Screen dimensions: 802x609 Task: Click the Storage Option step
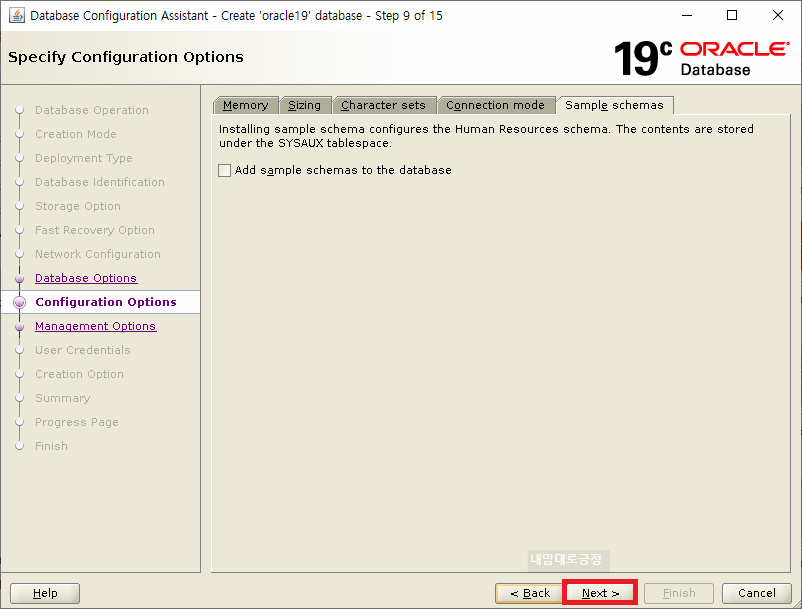point(78,206)
